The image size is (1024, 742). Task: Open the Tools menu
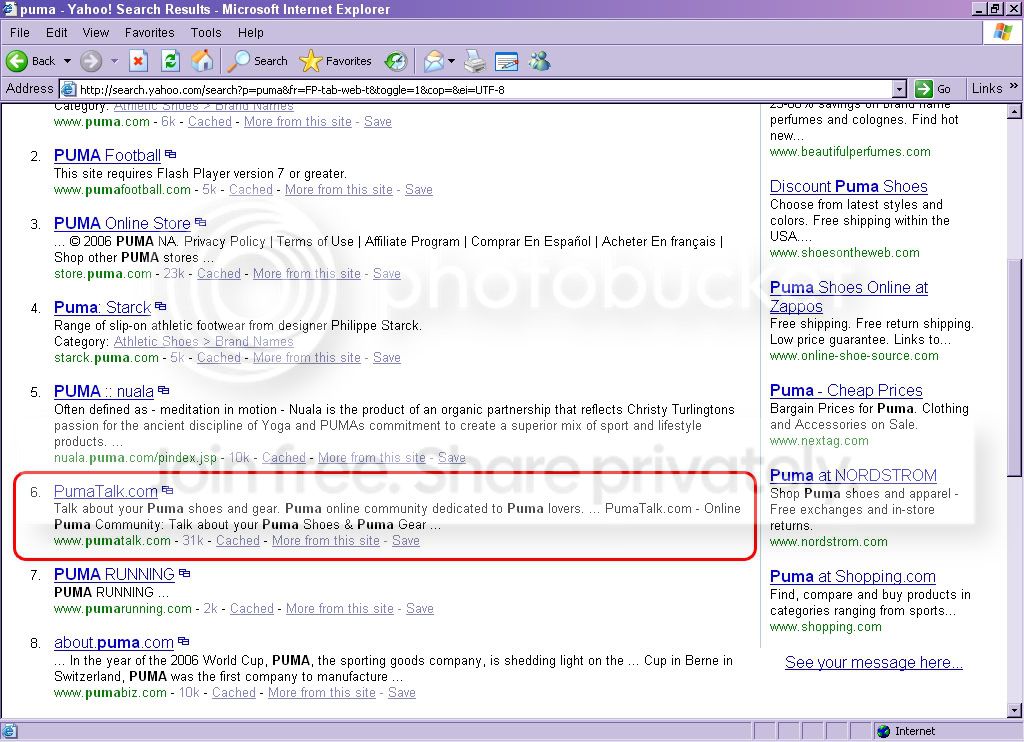[206, 33]
